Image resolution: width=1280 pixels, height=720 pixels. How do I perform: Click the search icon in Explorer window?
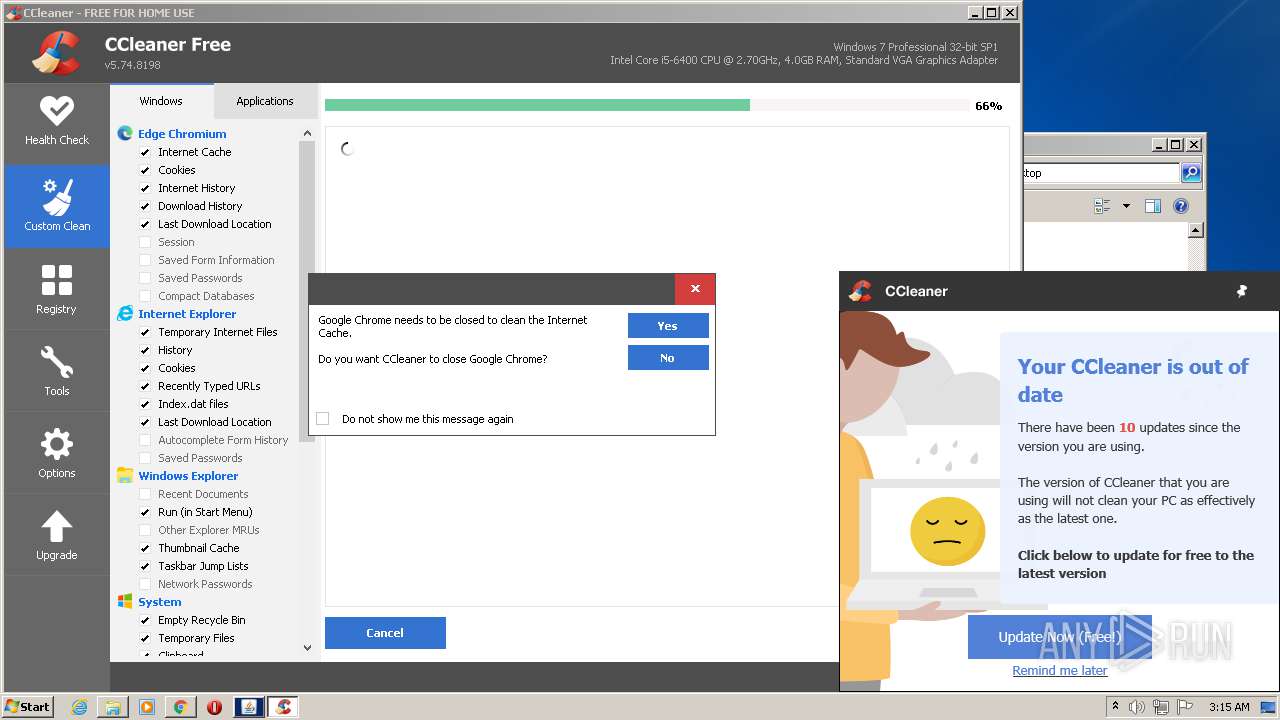(1190, 173)
